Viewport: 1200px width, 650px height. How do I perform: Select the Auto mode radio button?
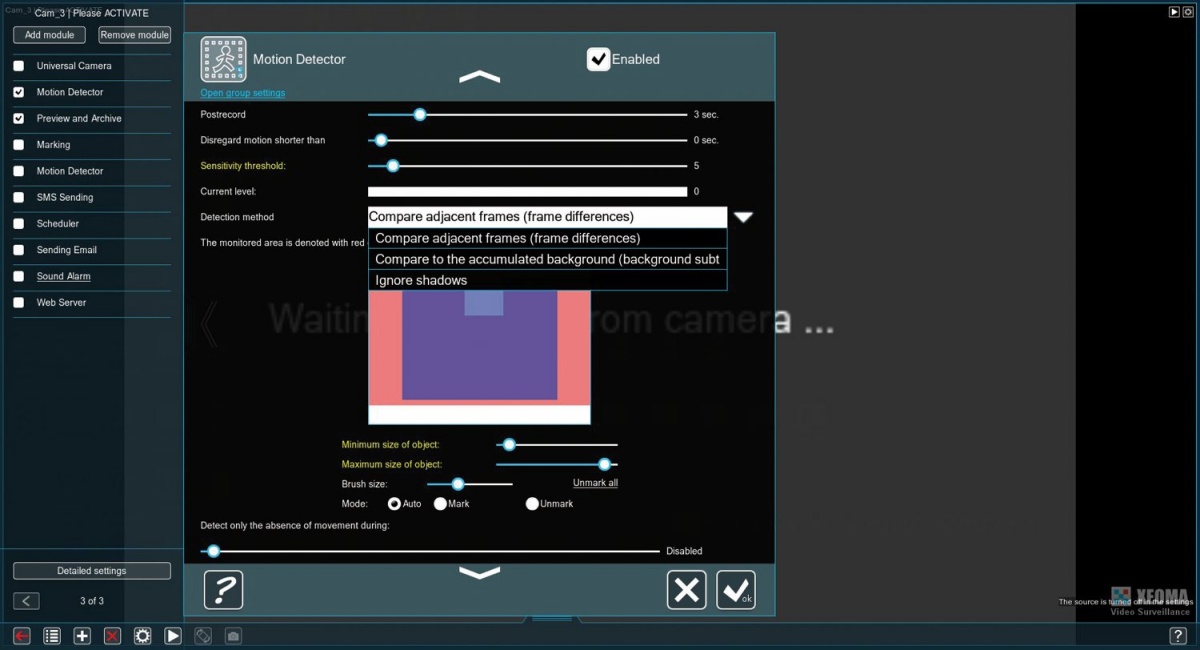[x=394, y=504]
